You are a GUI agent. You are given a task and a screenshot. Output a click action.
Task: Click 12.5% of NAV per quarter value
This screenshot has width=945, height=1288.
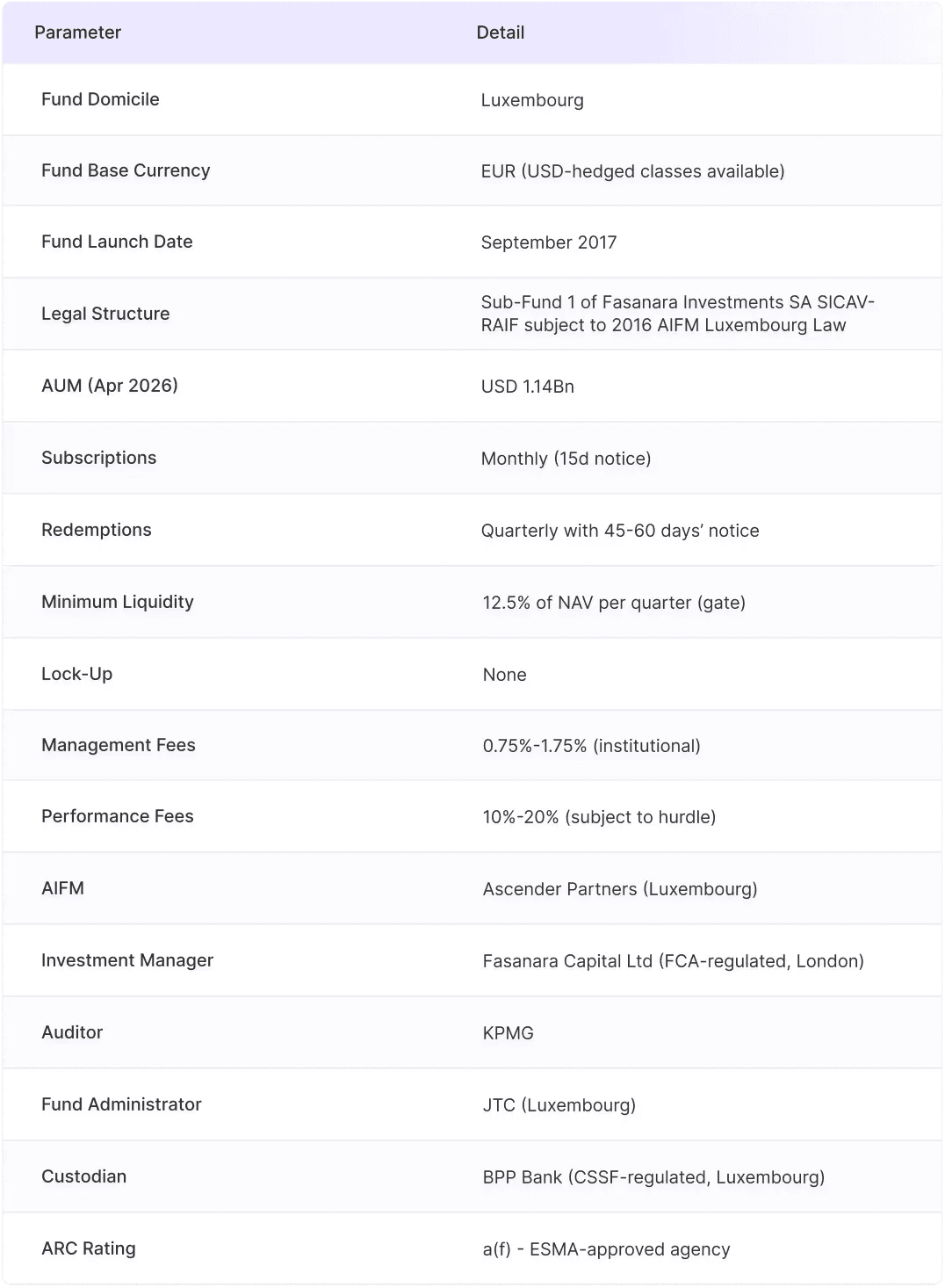click(x=614, y=603)
